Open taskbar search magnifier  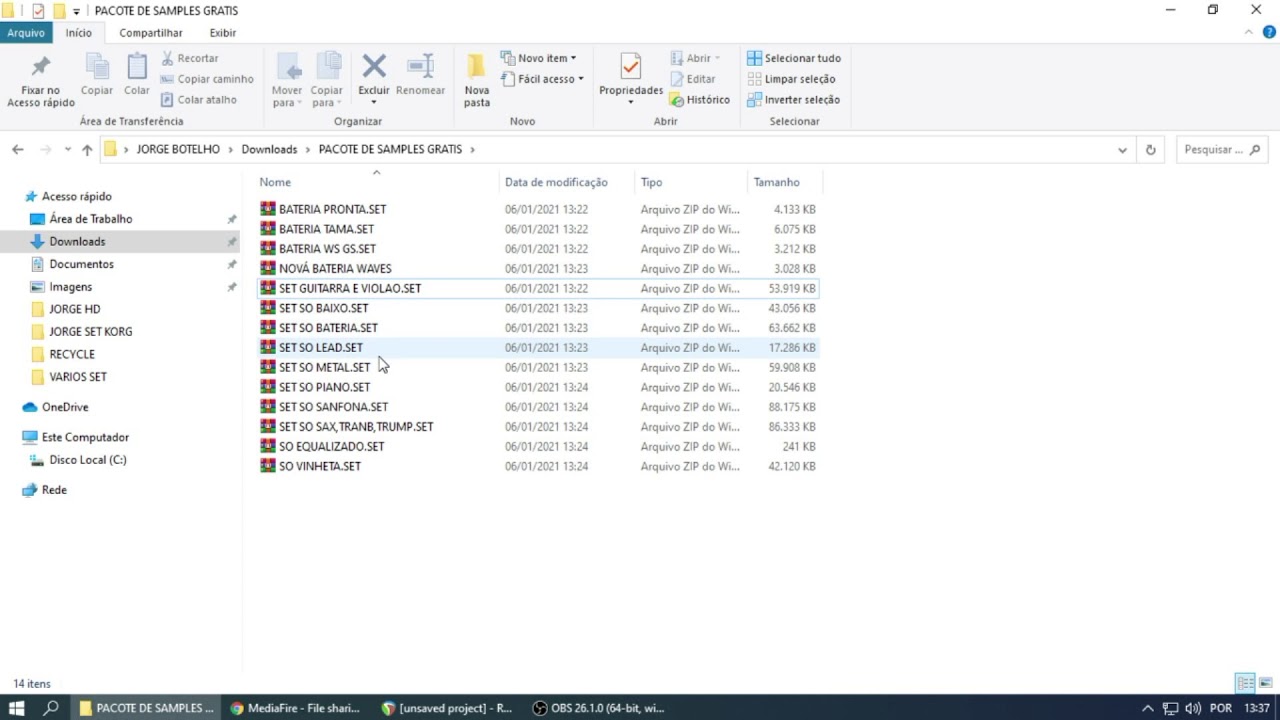51,708
